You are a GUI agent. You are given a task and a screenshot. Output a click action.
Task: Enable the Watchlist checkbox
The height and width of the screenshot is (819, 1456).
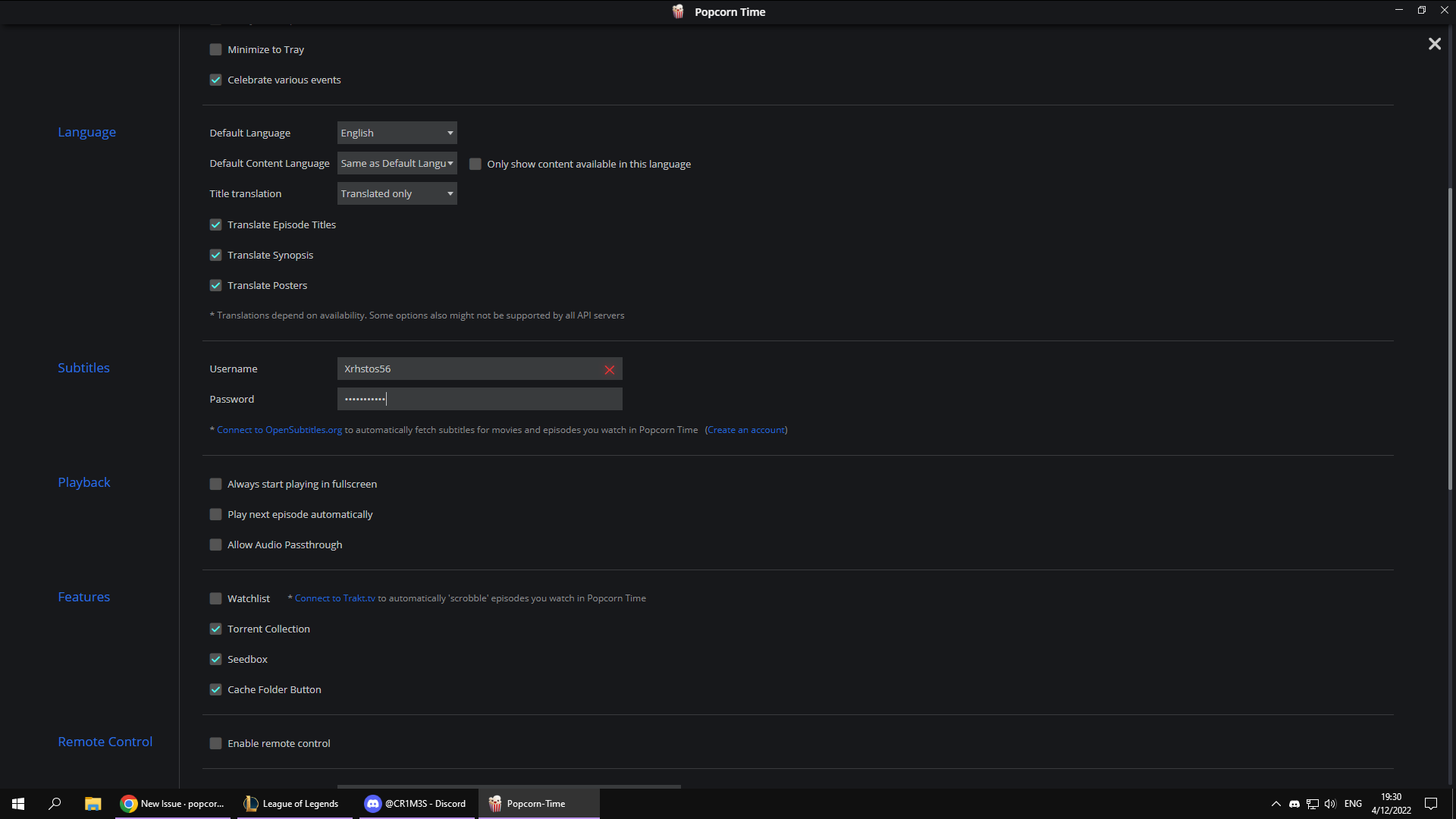215,598
